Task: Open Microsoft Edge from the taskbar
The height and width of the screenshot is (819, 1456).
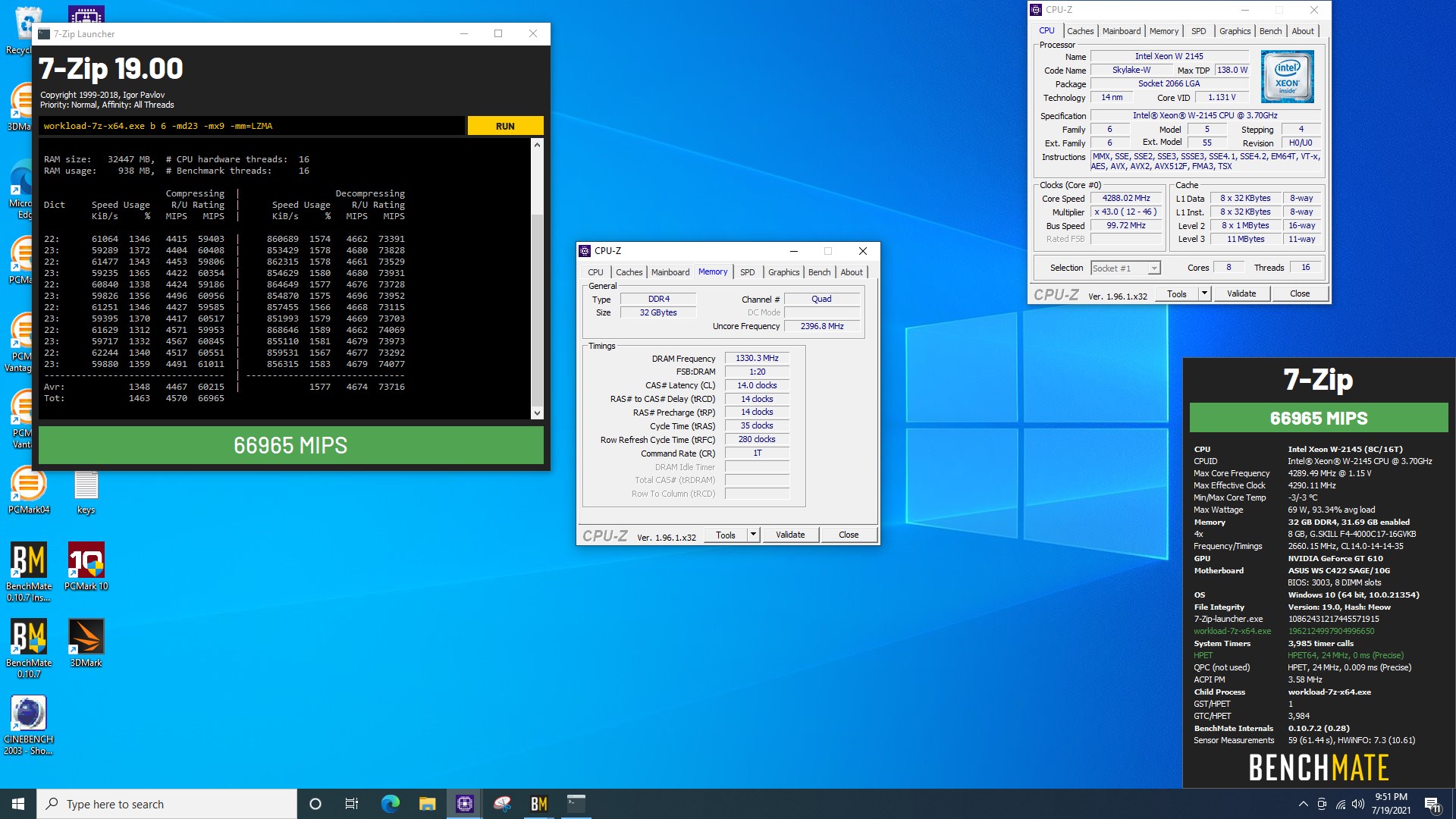Action: (390, 804)
